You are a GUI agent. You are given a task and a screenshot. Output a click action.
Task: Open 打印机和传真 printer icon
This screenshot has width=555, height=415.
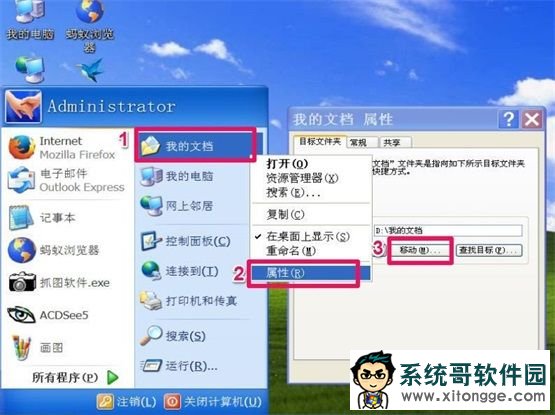151,301
